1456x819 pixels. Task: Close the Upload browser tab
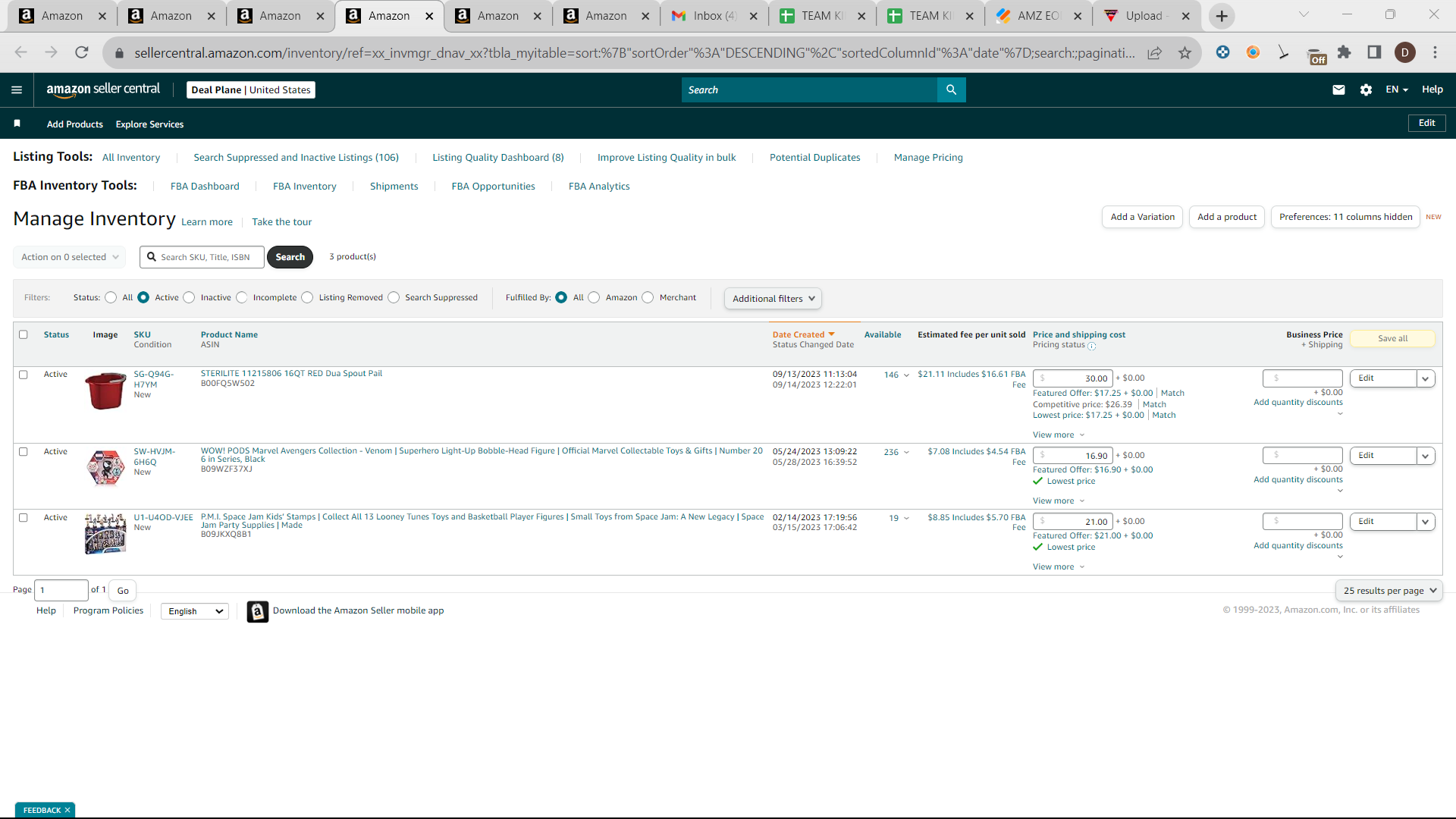(1186, 16)
